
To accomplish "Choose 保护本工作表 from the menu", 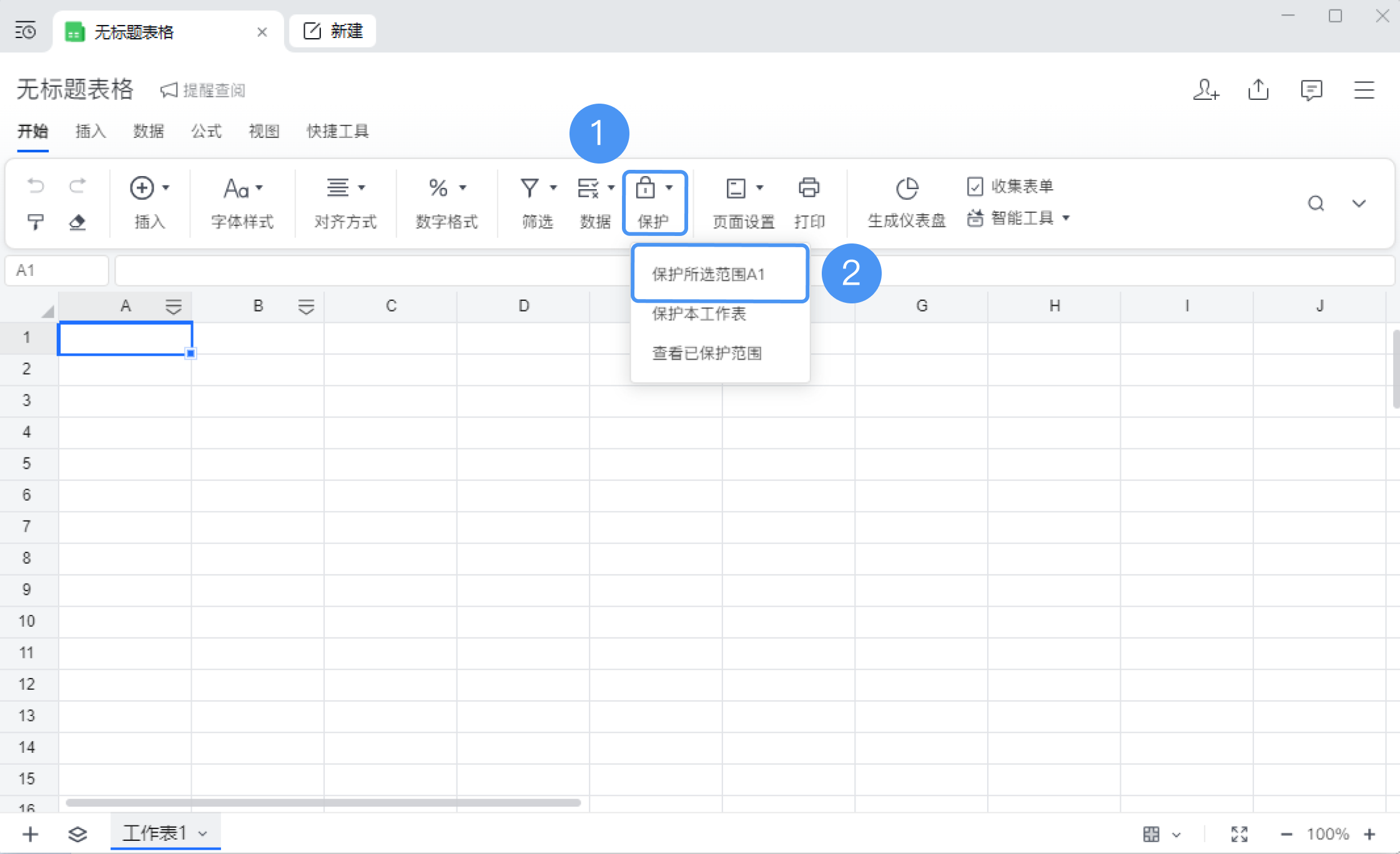I will [x=698, y=314].
